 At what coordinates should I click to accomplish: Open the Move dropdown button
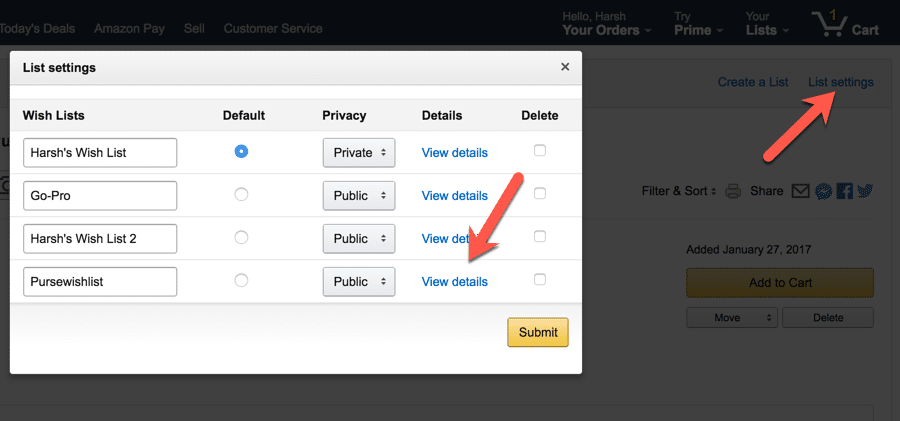coord(731,318)
